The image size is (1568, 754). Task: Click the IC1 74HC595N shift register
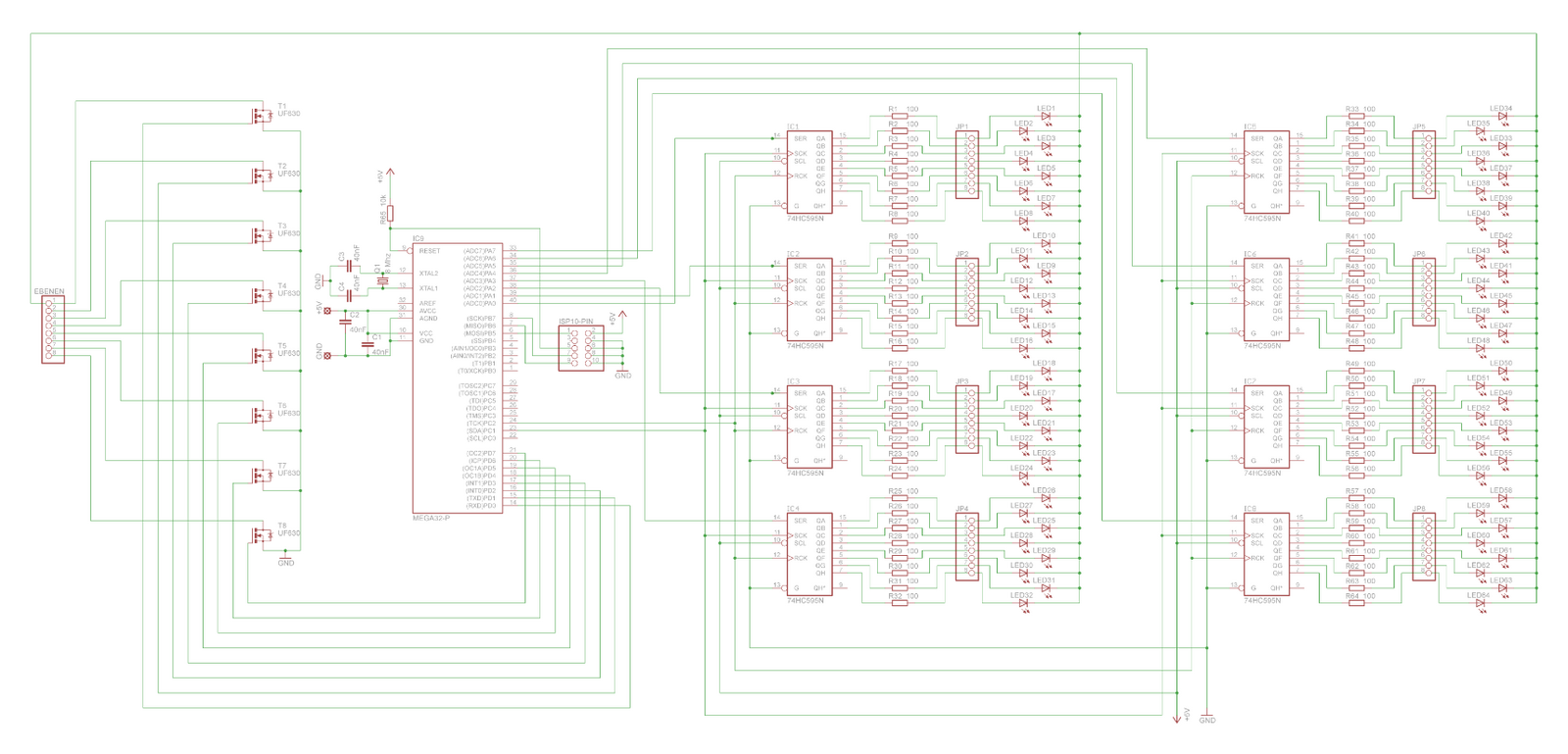(809, 173)
